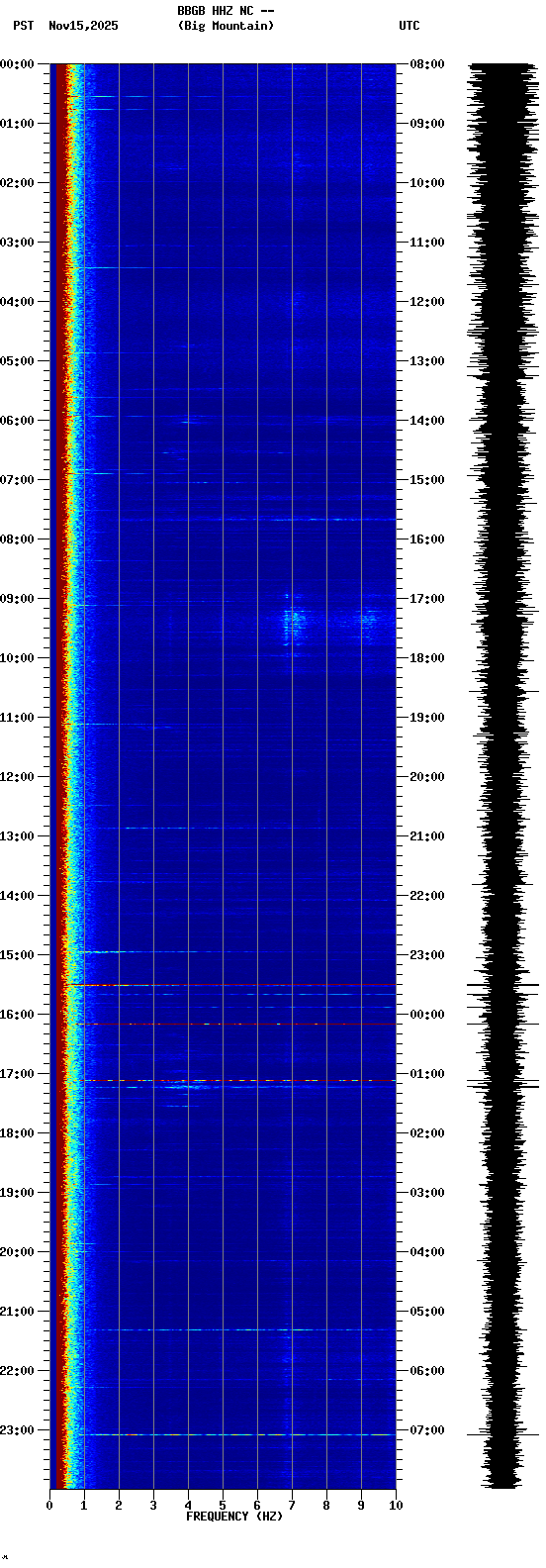Screen dimensions: 546x1568
Task: Click UTC time label '12:00'
Action: coord(427,302)
